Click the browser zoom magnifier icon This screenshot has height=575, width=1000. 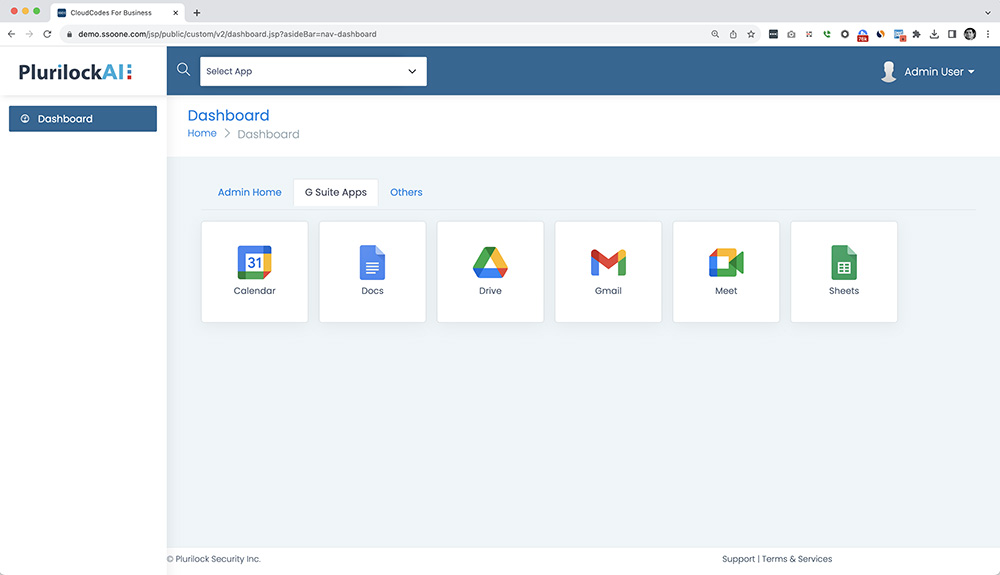tap(715, 34)
